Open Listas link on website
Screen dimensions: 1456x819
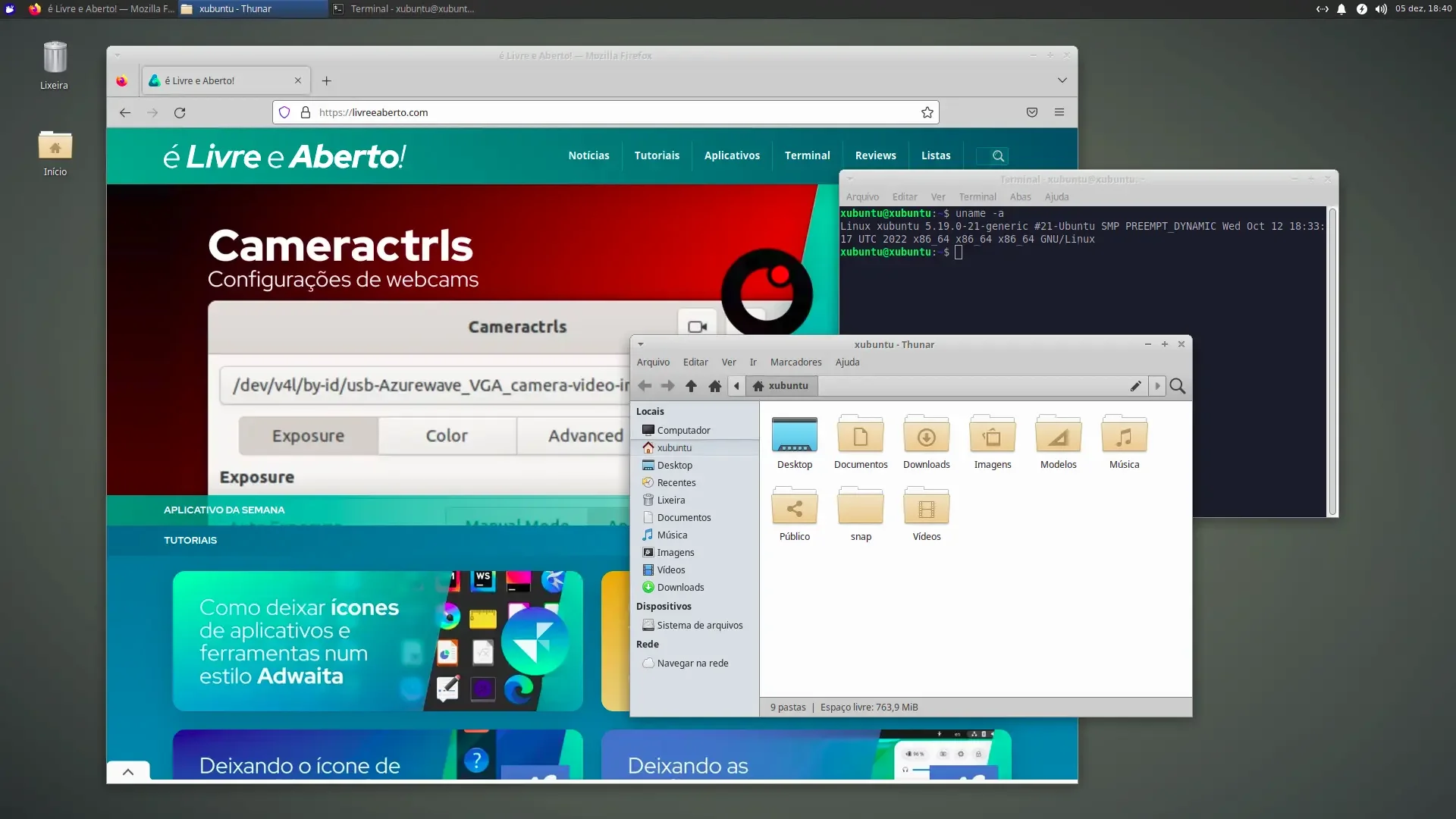point(935,155)
